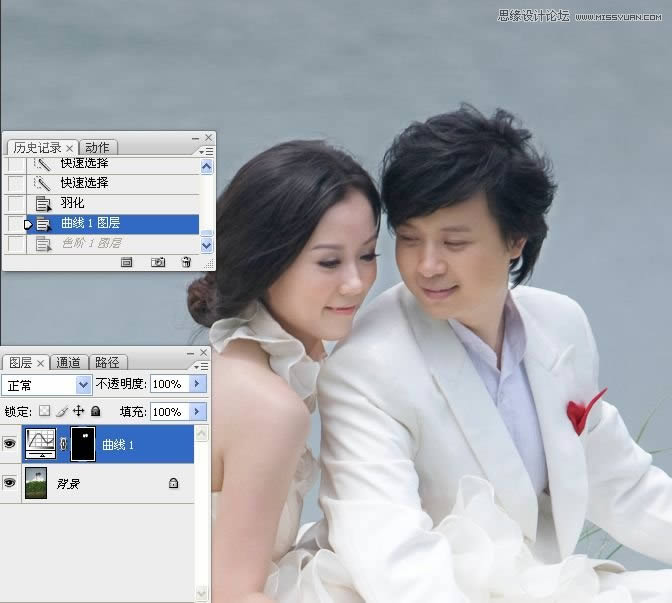The image size is (672, 603).
Task: Set history brush source box beside 羽化
Action: pos(15,203)
